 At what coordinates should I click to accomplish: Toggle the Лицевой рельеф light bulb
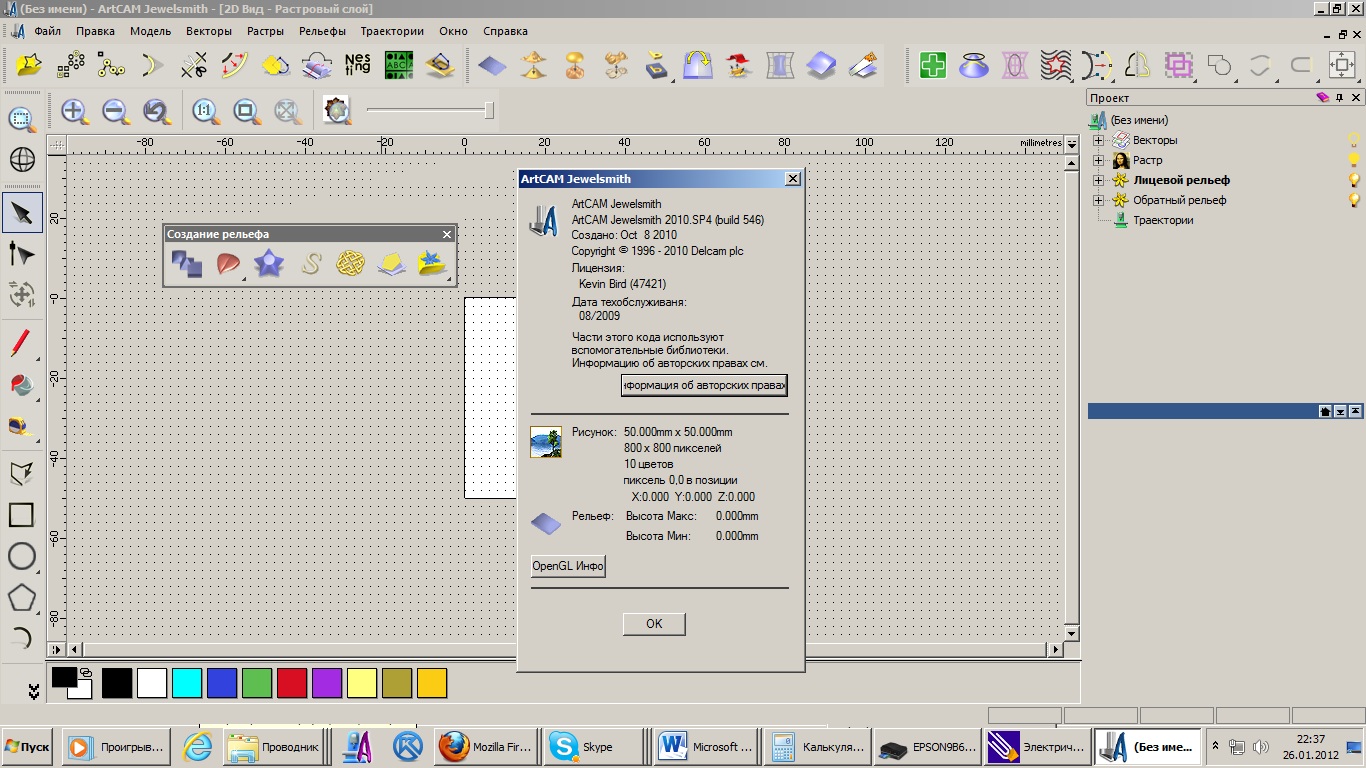coord(1354,180)
